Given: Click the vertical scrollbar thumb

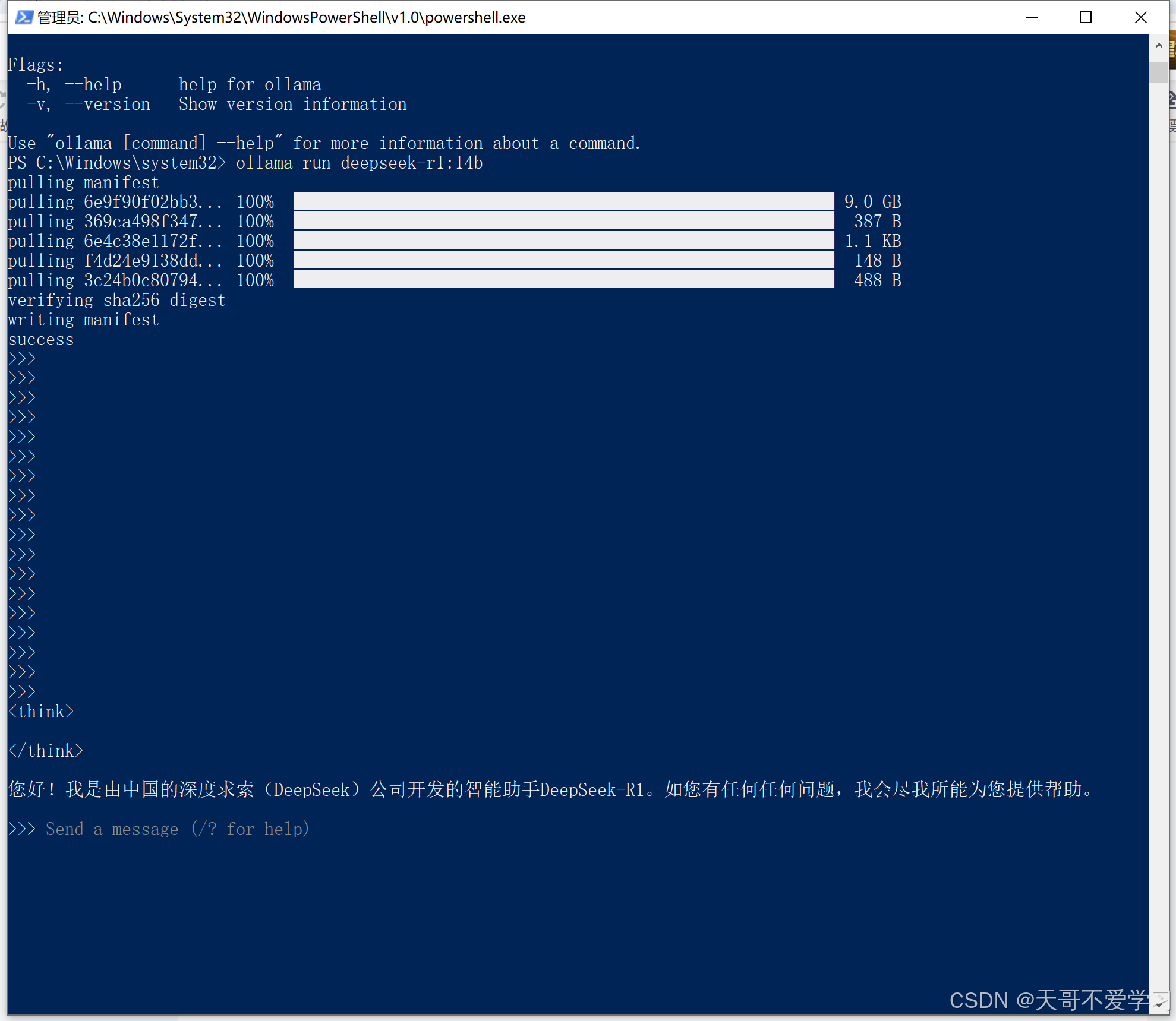Looking at the screenshot, I should point(1158,72).
